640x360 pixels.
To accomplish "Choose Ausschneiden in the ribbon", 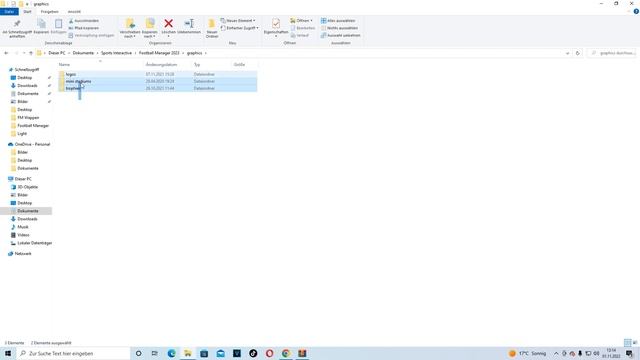I will (84, 20).
